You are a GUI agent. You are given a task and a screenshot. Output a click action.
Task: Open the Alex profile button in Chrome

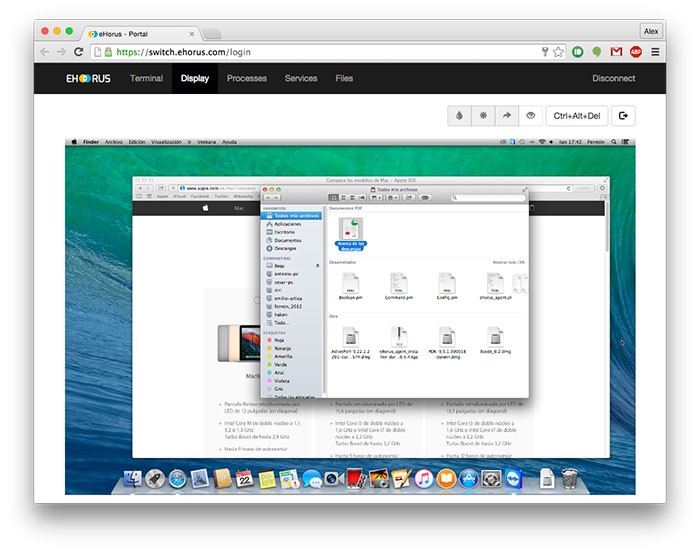651,31
